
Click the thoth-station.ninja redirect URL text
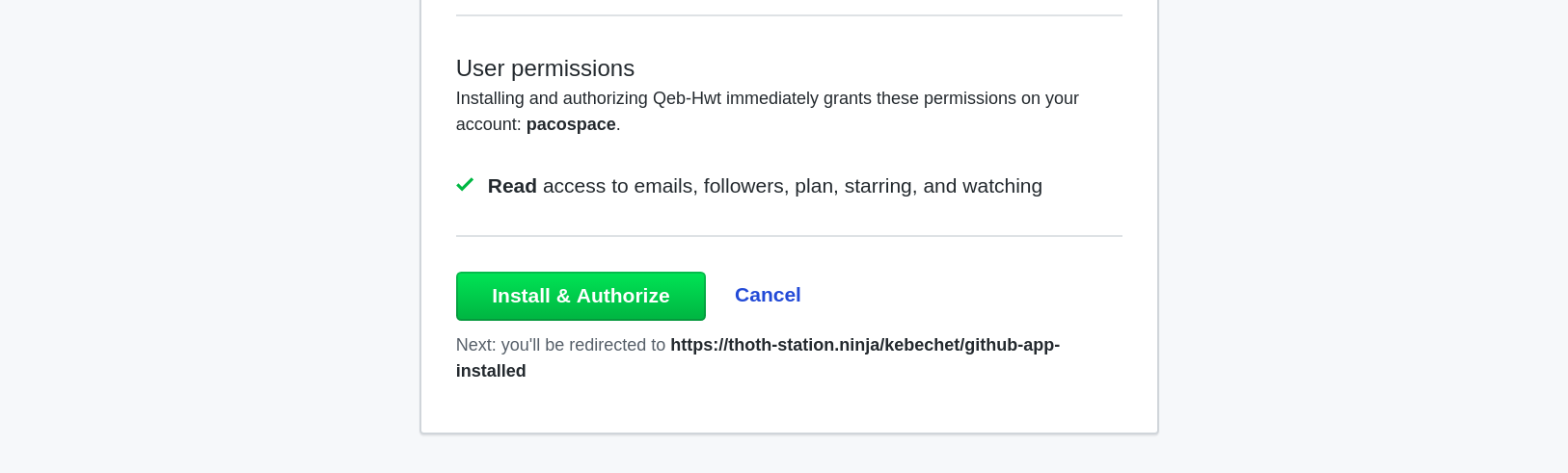864,345
